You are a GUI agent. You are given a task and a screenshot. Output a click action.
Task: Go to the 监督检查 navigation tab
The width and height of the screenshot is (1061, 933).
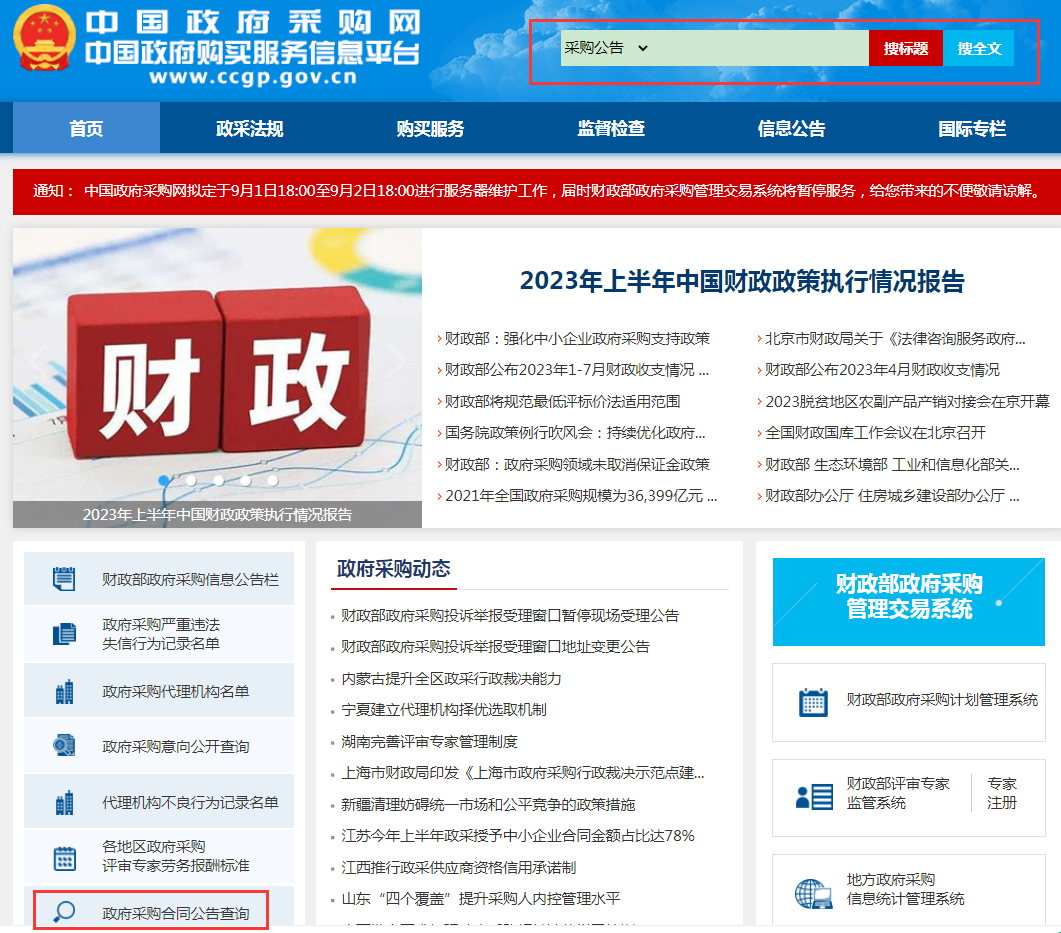click(x=611, y=129)
